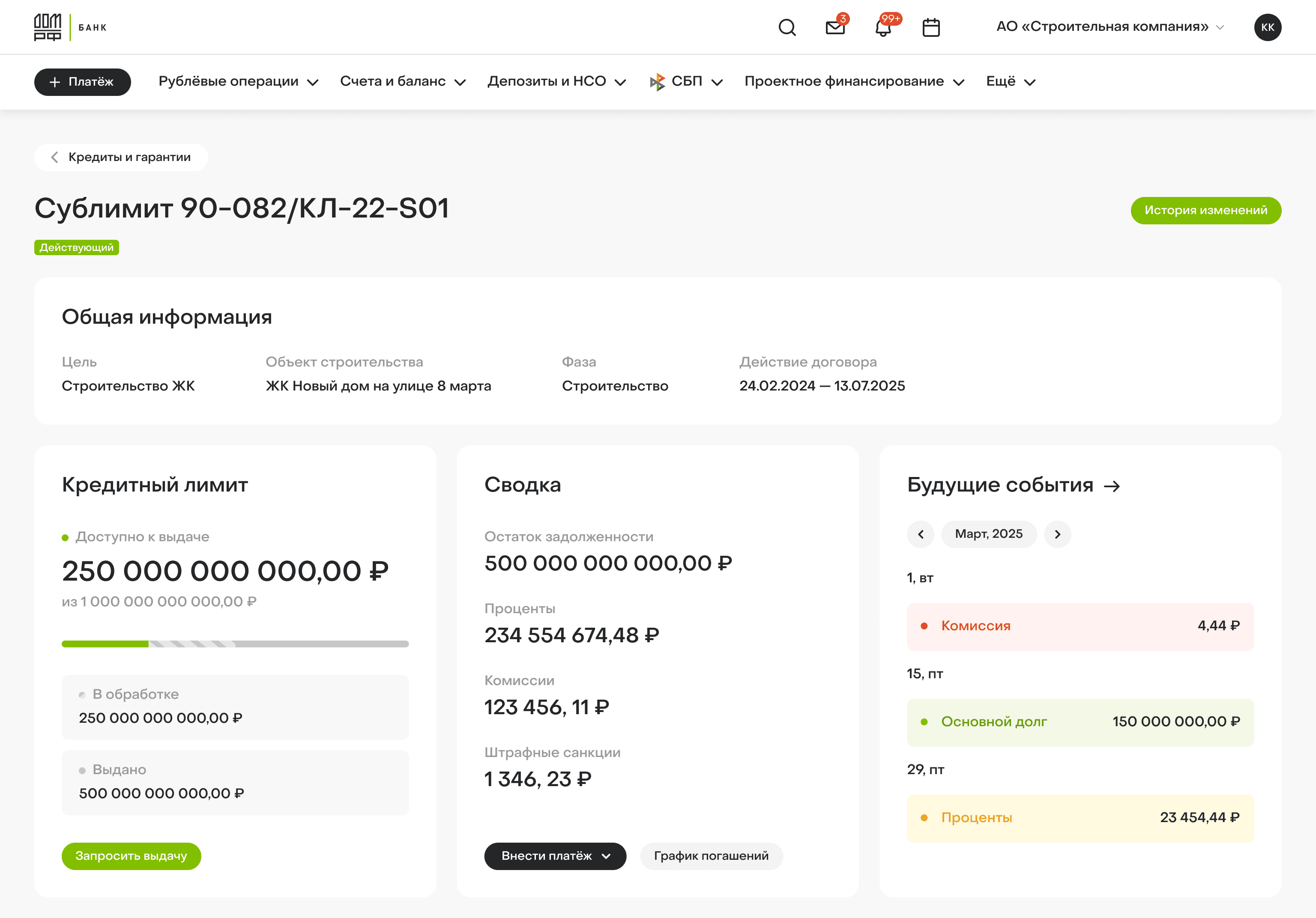Expand Рублёвые операции menu
The height and width of the screenshot is (918, 1316).
(238, 81)
